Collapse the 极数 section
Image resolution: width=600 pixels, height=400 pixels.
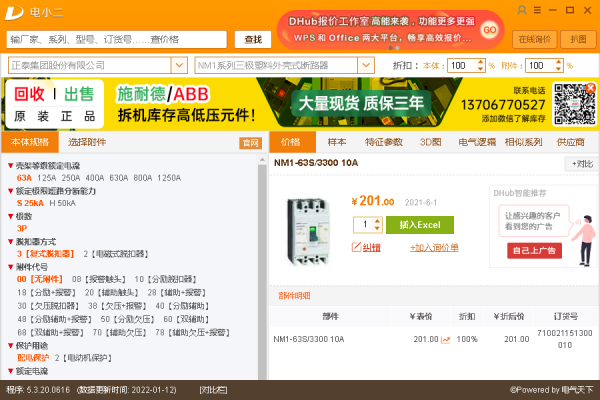pos(11,216)
